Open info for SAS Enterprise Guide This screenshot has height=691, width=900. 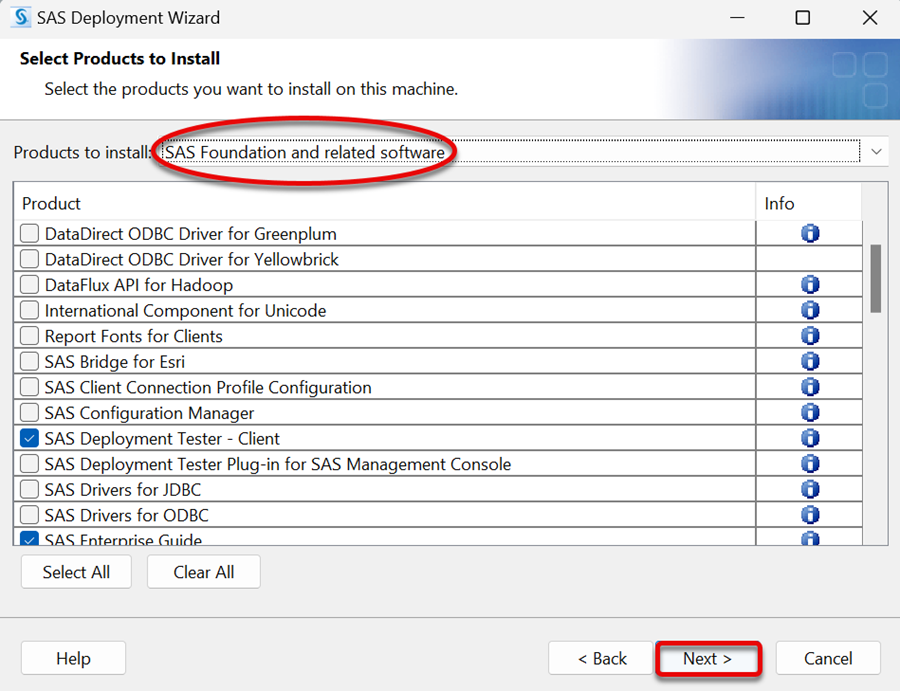coord(810,538)
